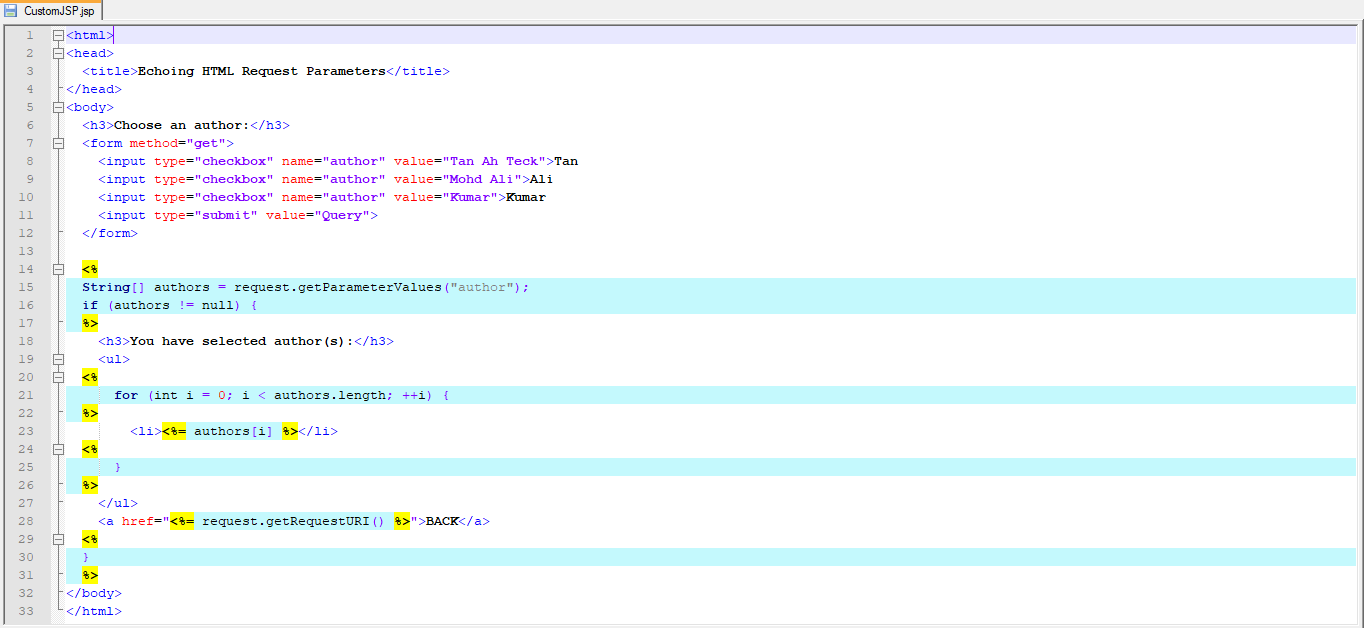The image size is (1364, 628).
Task: Click the value "Kumar" string
Action: (474, 197)
